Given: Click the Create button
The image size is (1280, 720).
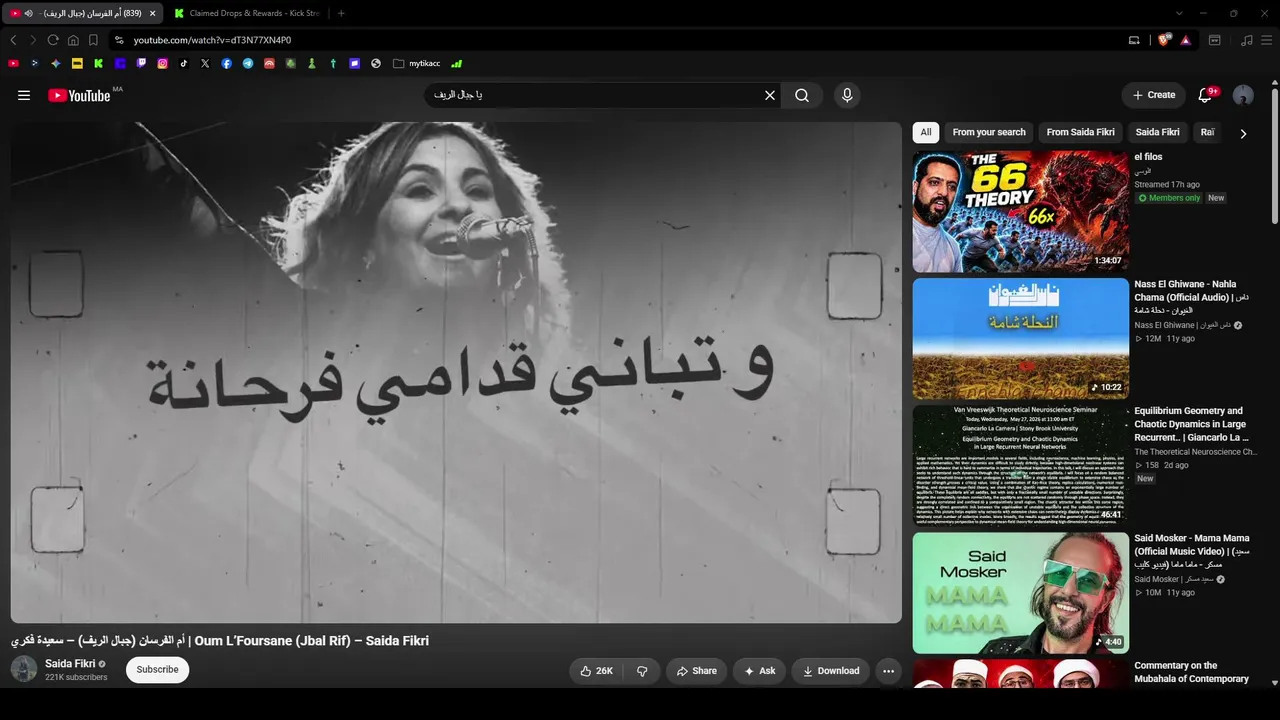Looking at the screenshot, I should pos(1154,95).
